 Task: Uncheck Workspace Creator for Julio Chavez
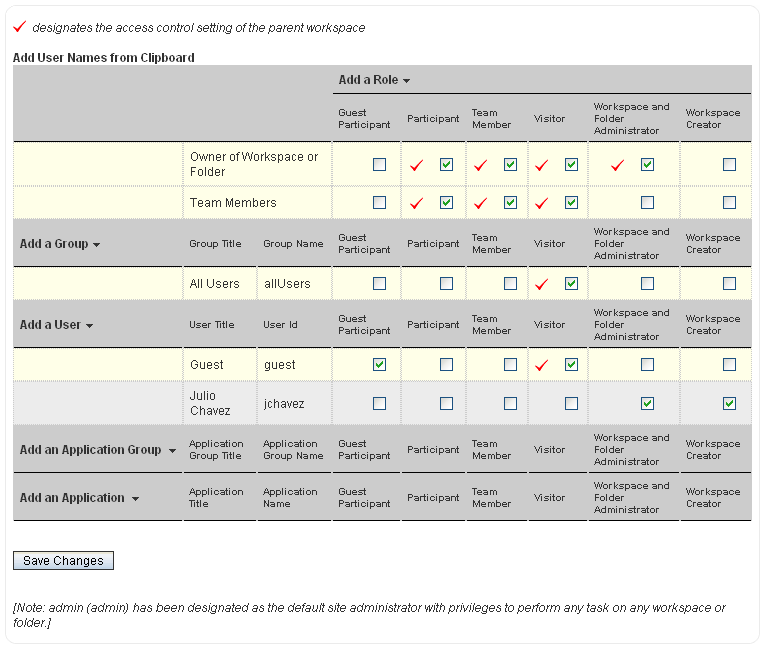click(729, 404)
